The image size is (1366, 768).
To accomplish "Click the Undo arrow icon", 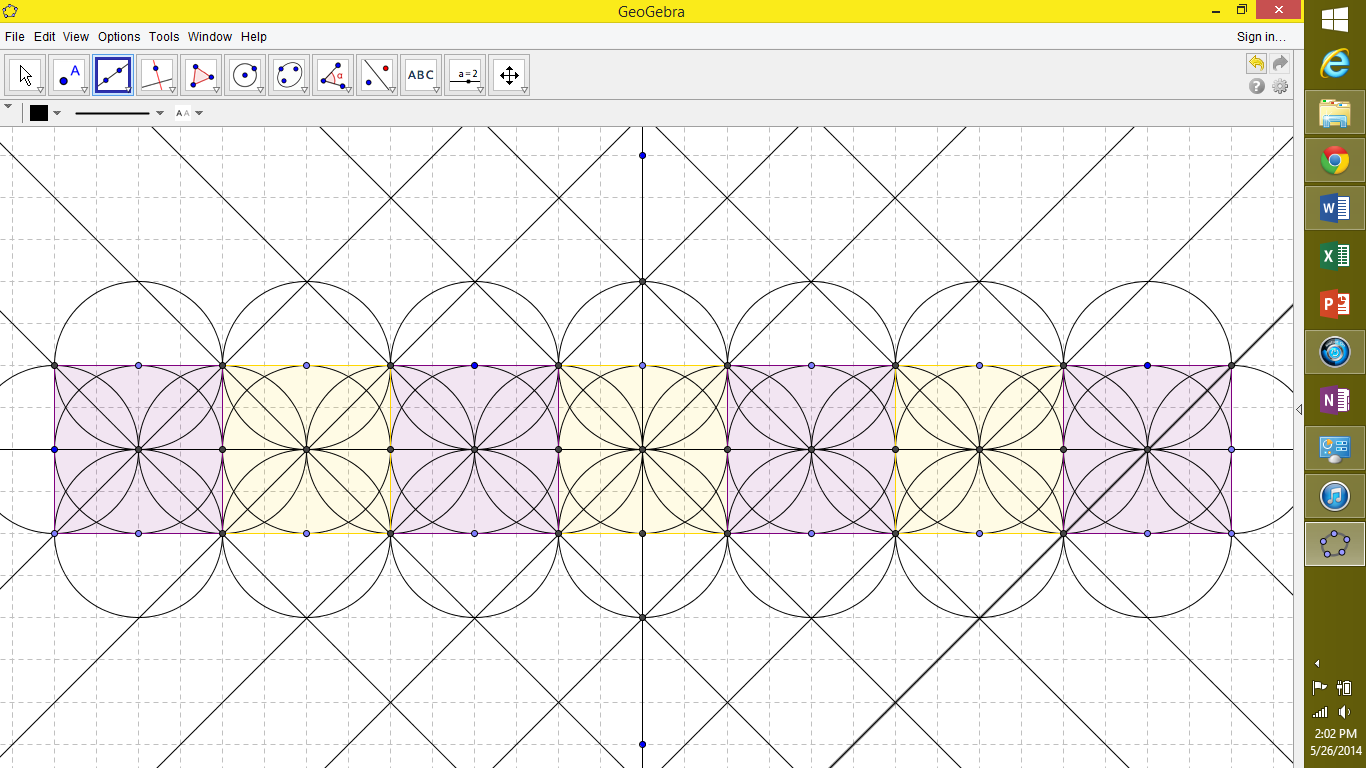I will click(x=1256, y=64).
